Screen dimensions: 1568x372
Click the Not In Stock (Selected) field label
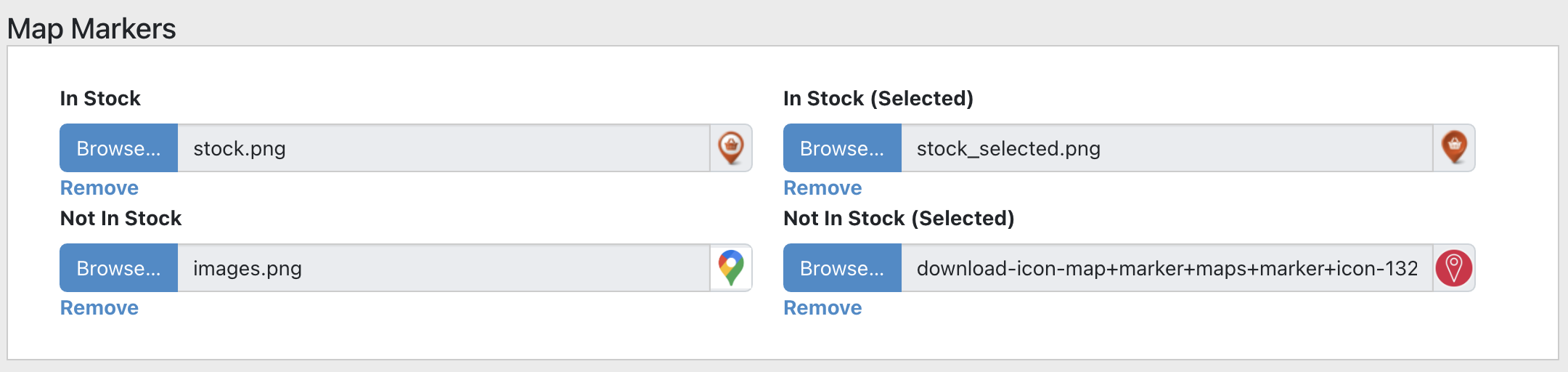[899, 218]
